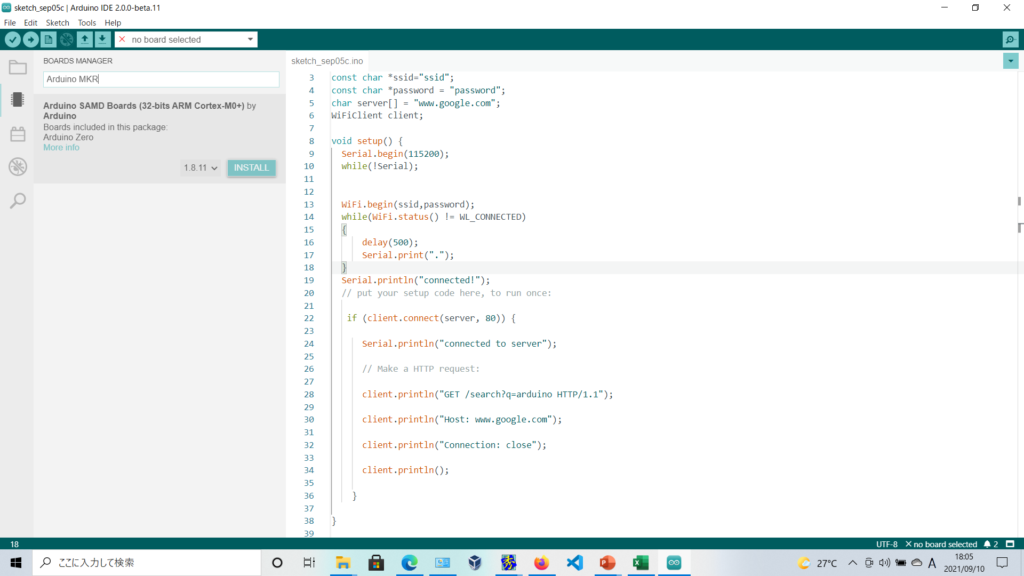Viewport: 1024px width, 576px height.
Task: Click the 'void setup() {' line
Action: pos(367,141)
